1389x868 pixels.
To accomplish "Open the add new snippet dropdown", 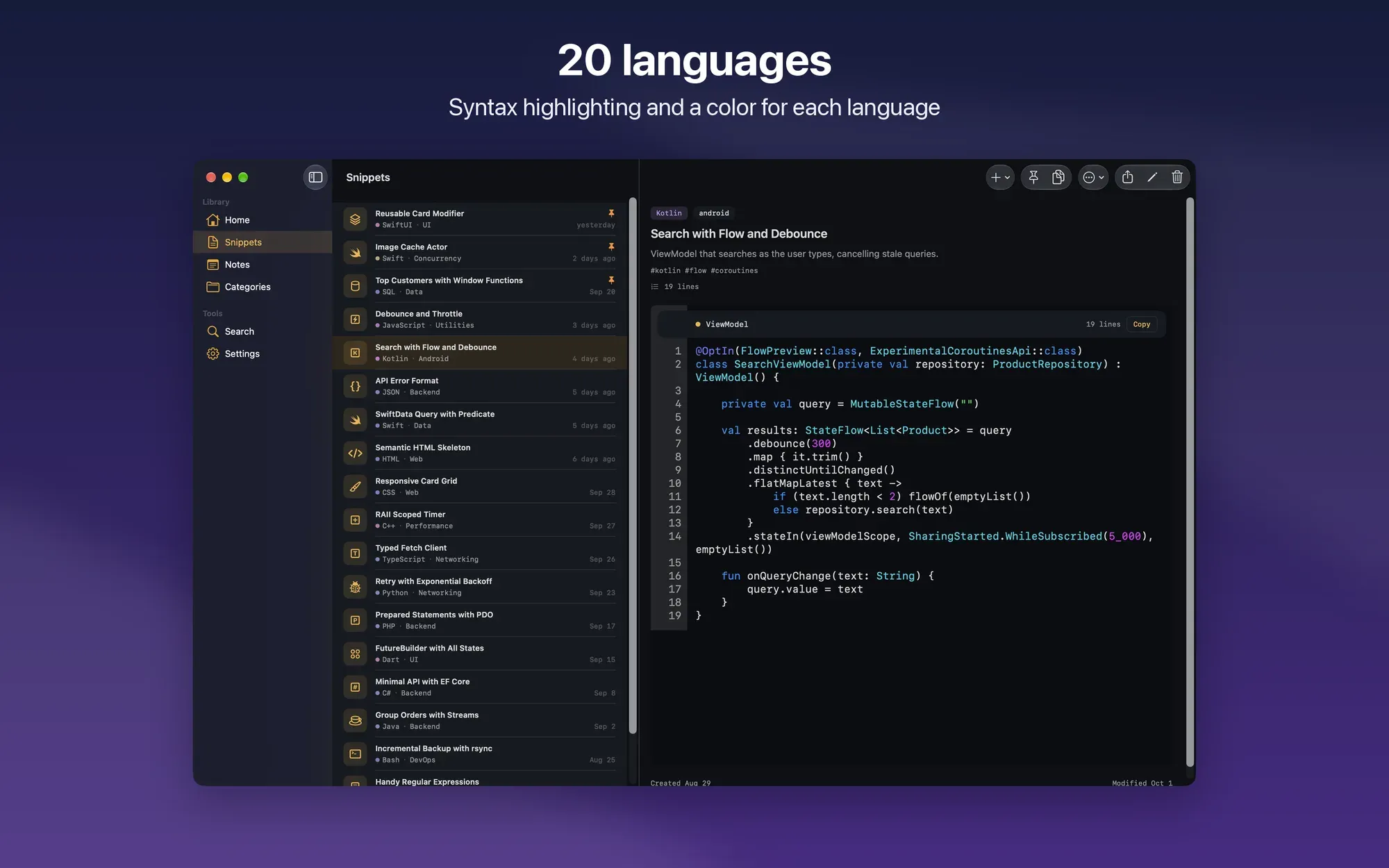I will coord(1000,177).
